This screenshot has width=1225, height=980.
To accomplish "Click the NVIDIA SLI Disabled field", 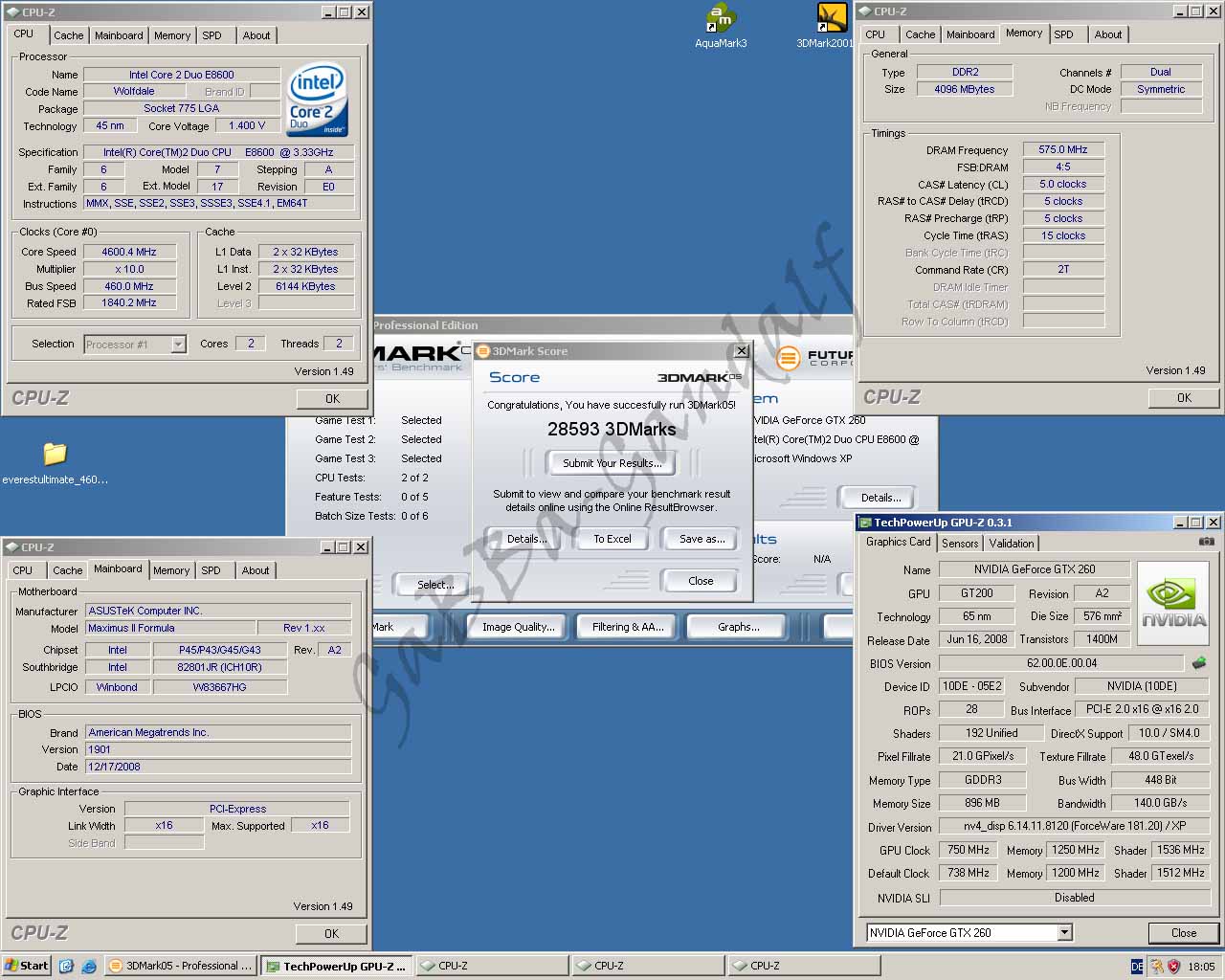I will [1075, 898].
